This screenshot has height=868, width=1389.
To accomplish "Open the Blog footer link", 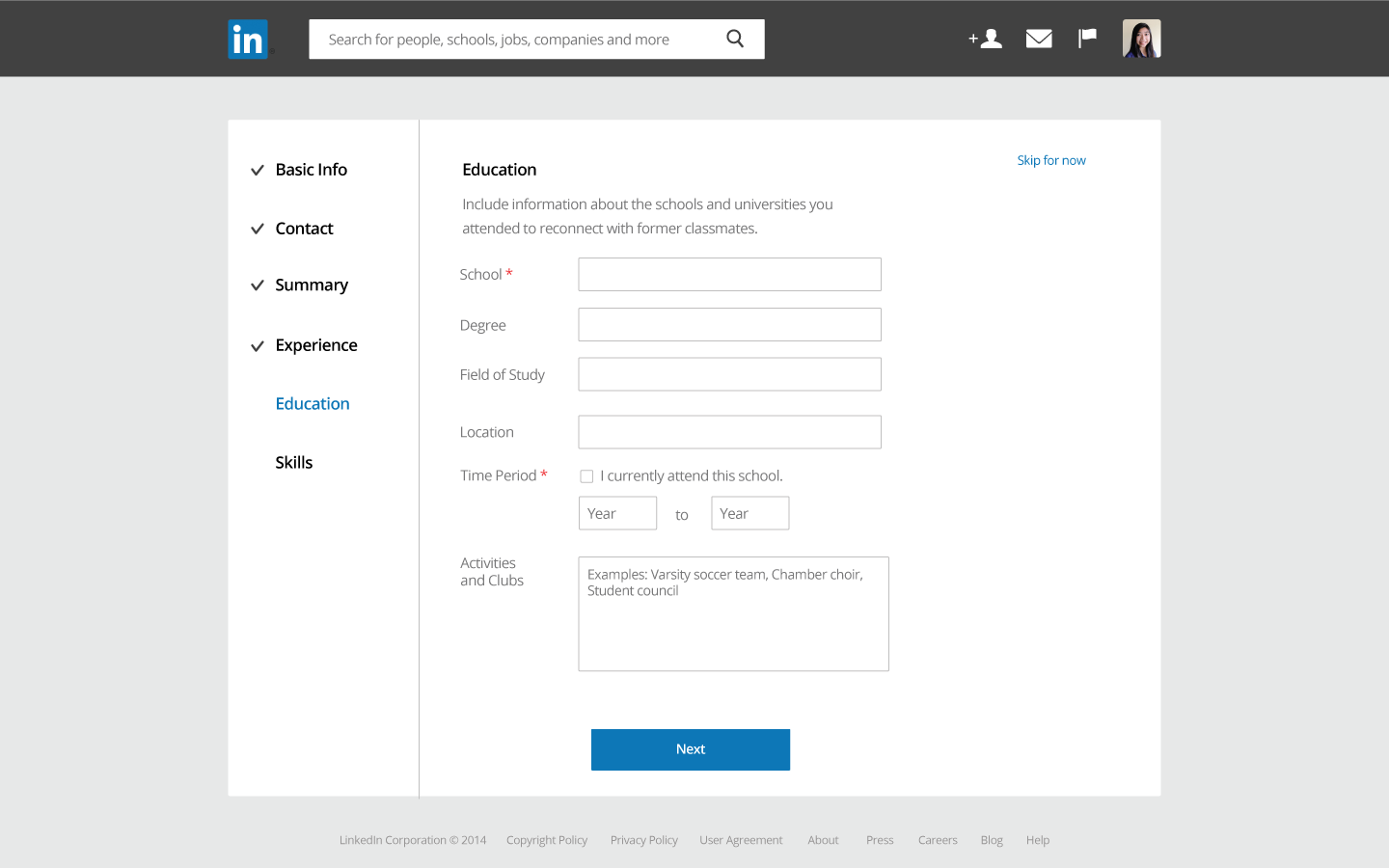I will (992, 840).
